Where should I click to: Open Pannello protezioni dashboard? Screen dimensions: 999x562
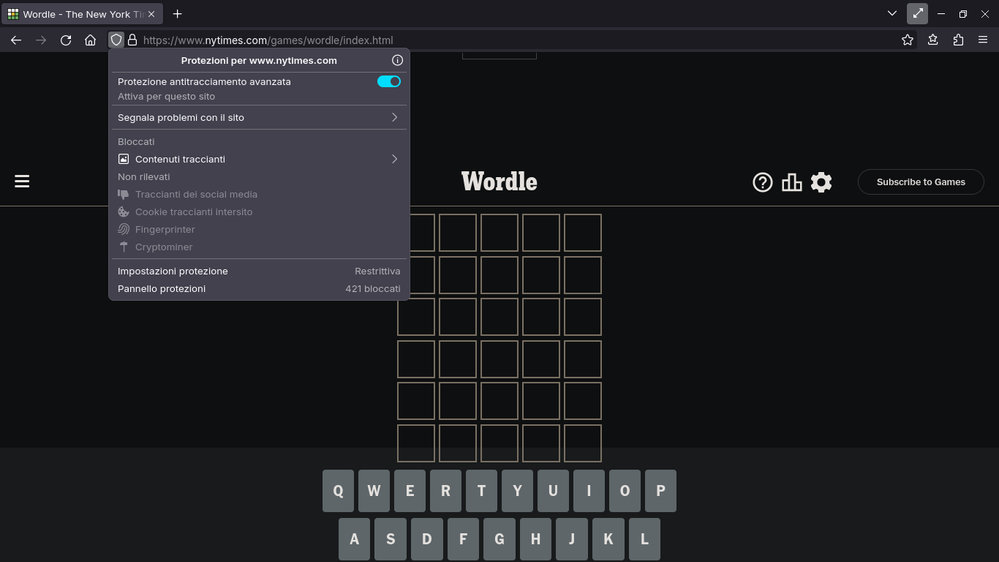point(258,289)
